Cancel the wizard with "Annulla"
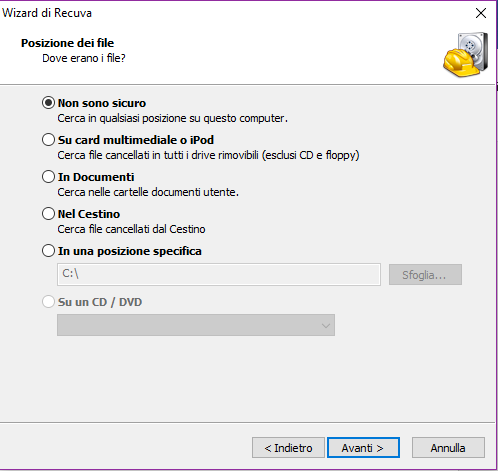This screenshot has height=471, width=498. (448, 448)
